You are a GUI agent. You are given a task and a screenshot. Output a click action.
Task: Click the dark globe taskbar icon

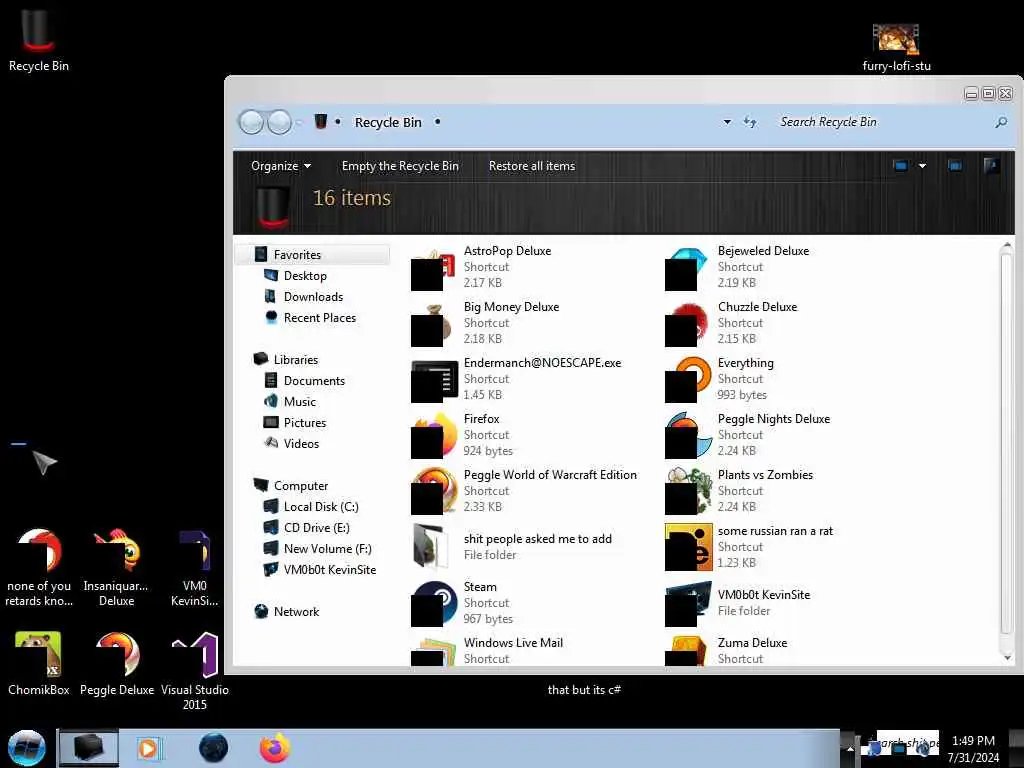pos(213,748)
